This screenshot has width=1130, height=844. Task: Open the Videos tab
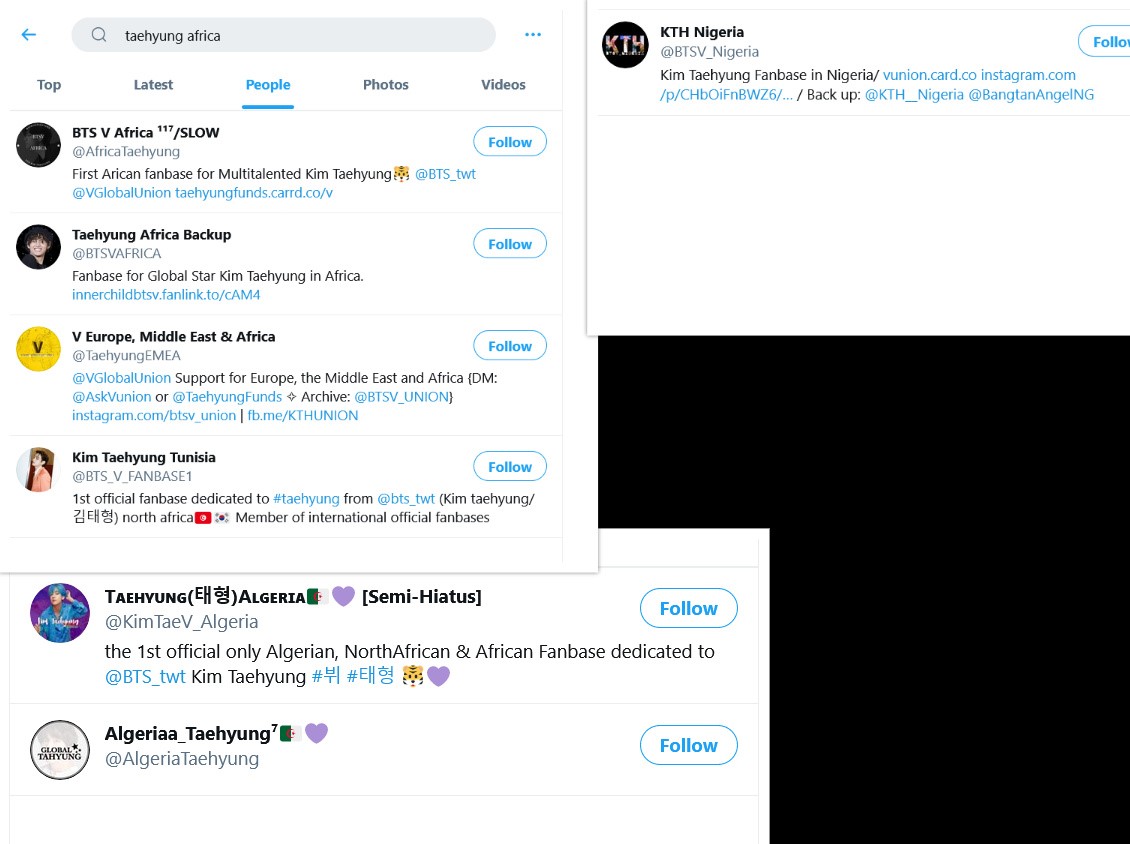coord(503,85)
